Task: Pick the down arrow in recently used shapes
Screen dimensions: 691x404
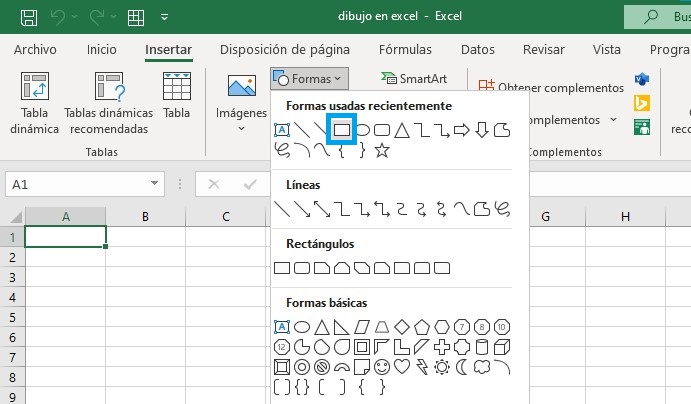Action: pos(482,130)
